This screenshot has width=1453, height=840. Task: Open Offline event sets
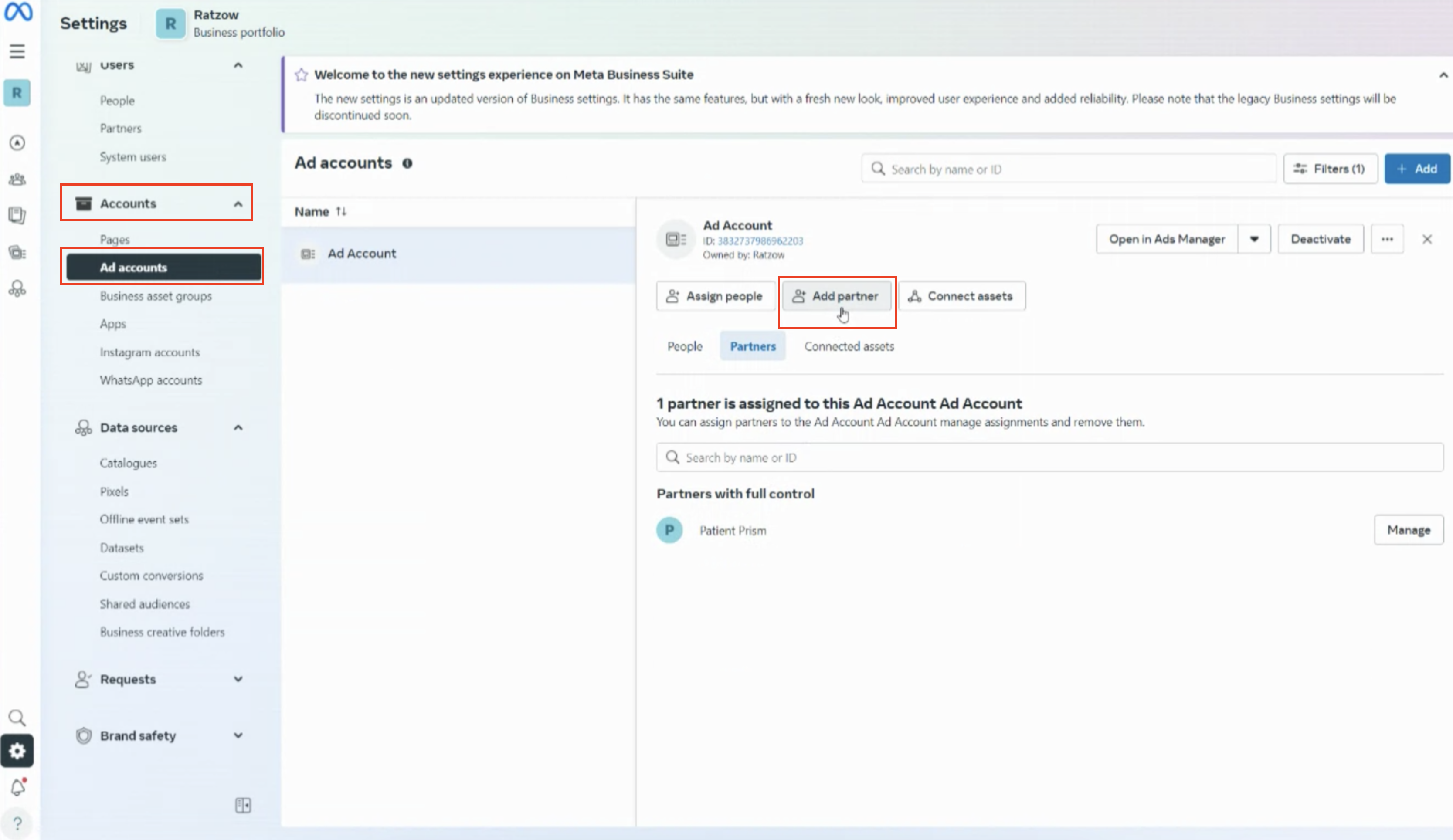click(x=143, y=519)
